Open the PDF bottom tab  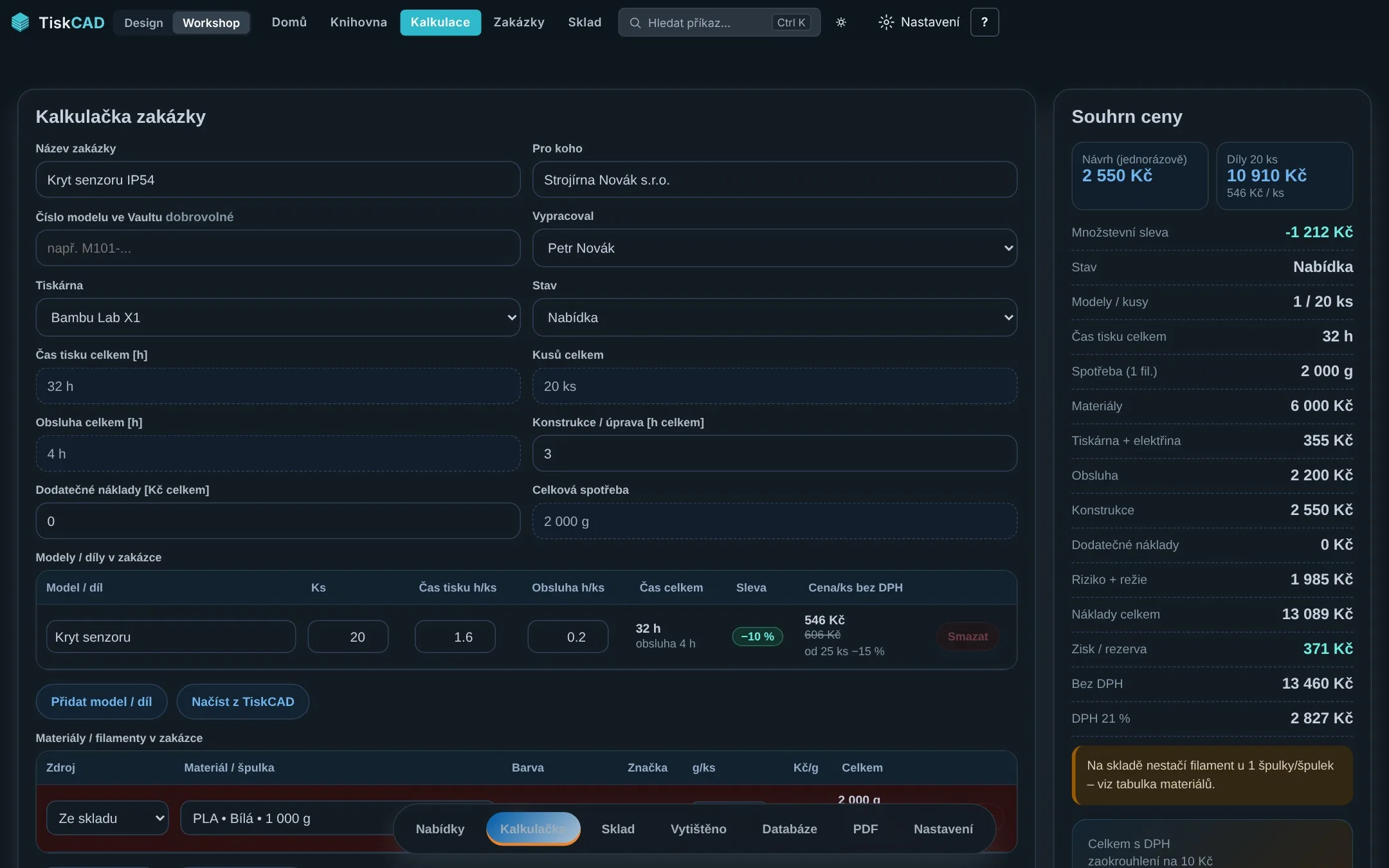pos(865,829)
